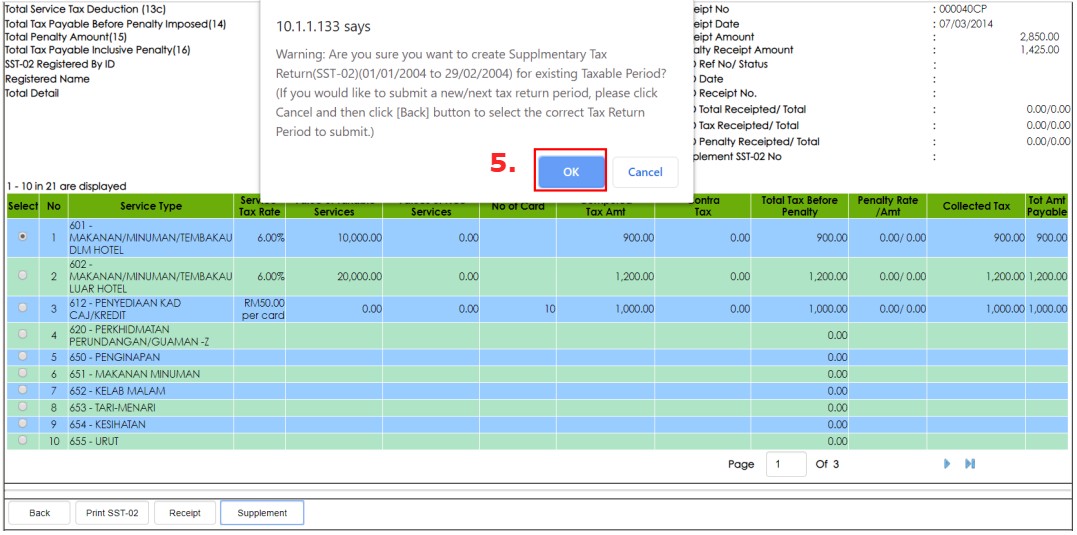Select radio button for row 601 DLM HOTEL
Viewport: 1077px width, 535px height.
coord(23,238)
